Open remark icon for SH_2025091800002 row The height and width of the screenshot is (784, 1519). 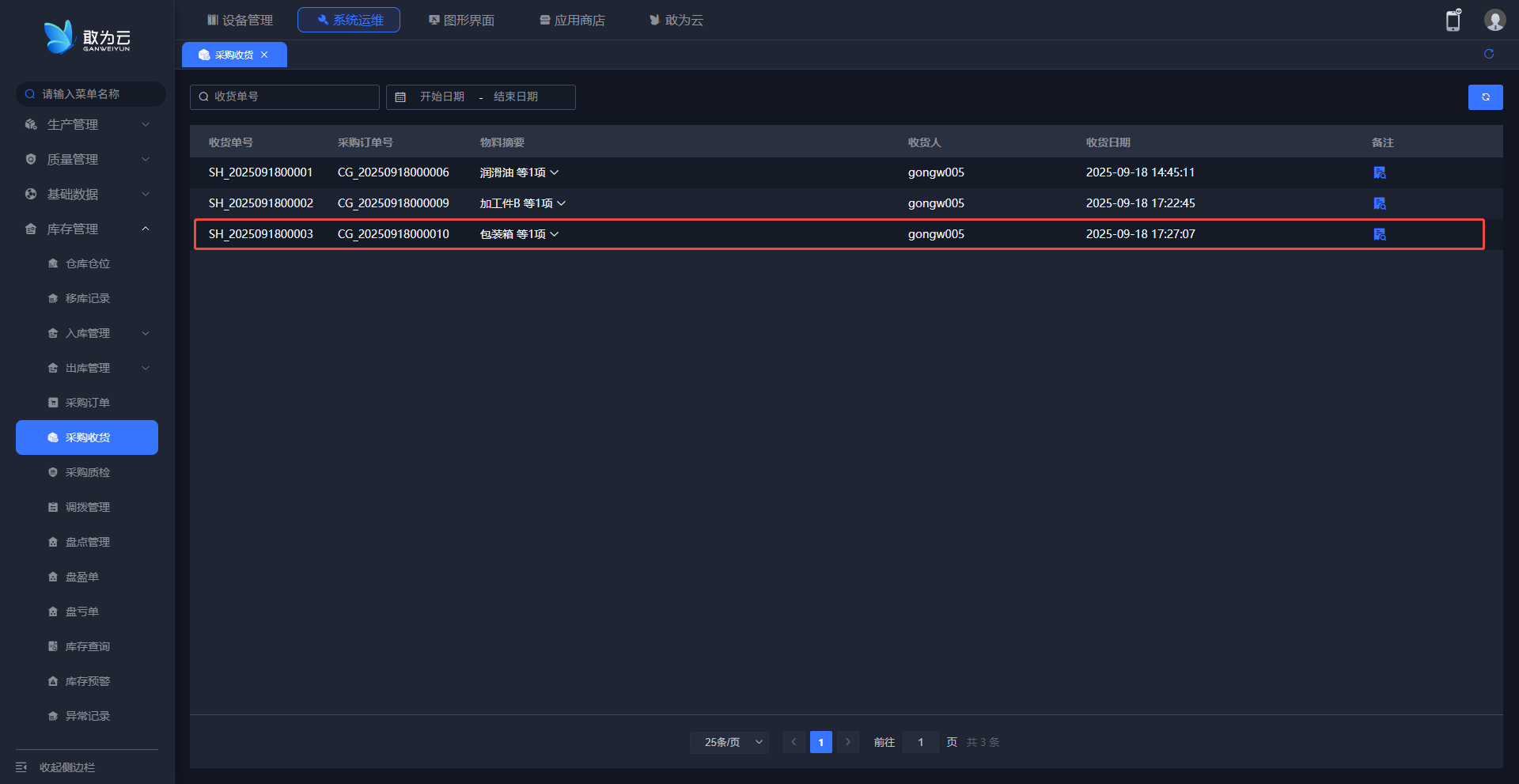tap(1379, 203)
